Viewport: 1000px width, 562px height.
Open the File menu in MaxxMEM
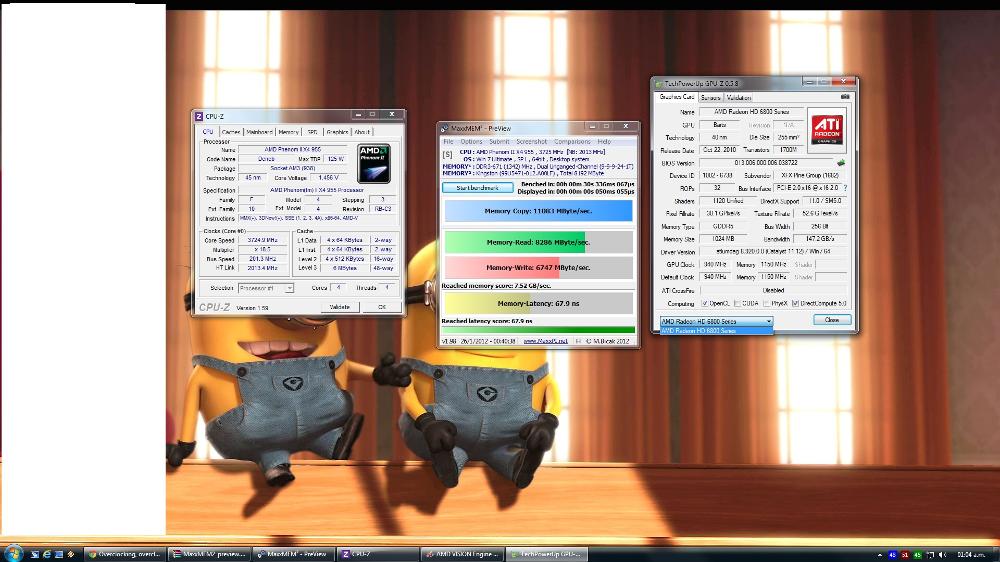point(448,142)
